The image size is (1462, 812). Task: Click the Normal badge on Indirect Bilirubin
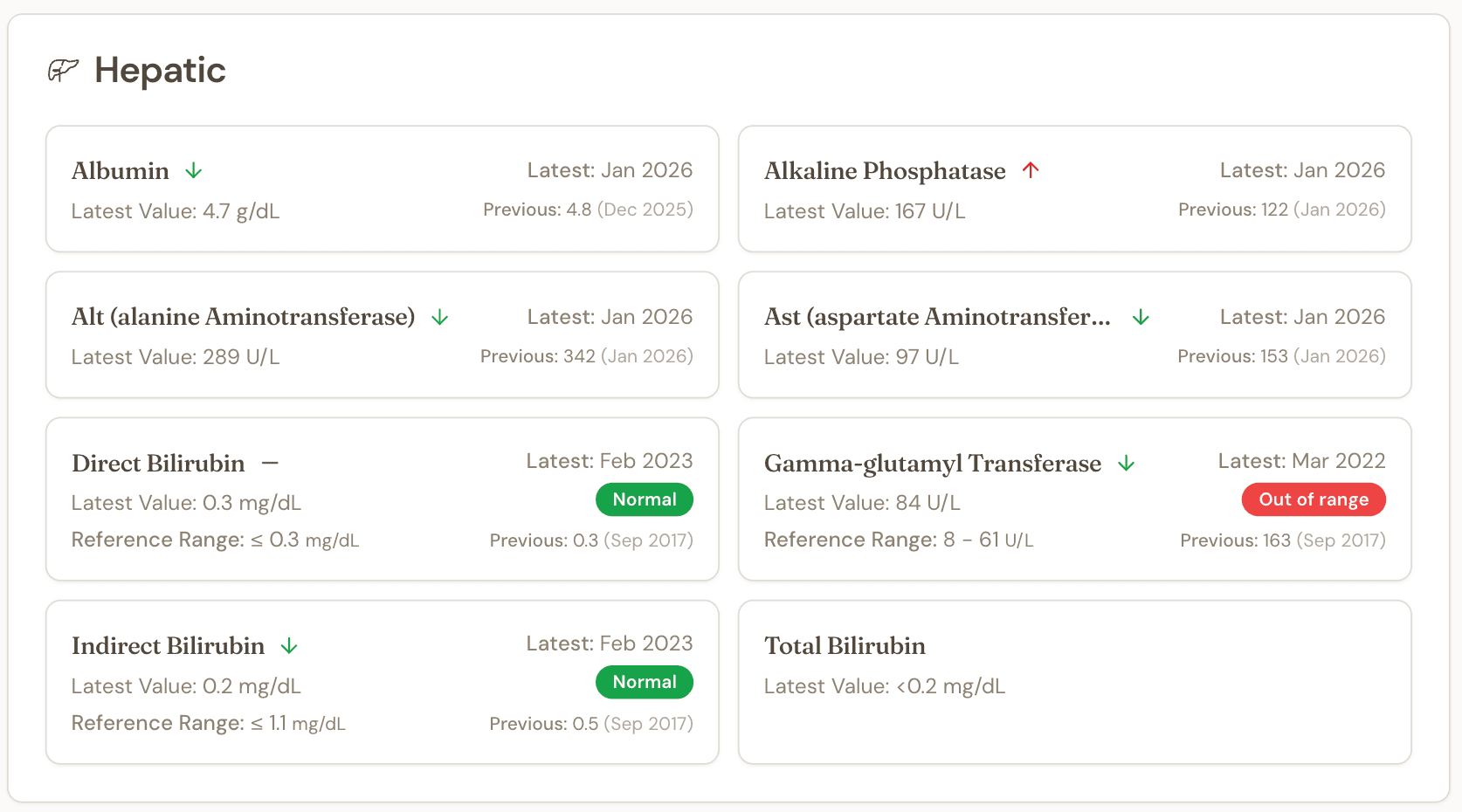pyautogui.click(x=645, y=682)
